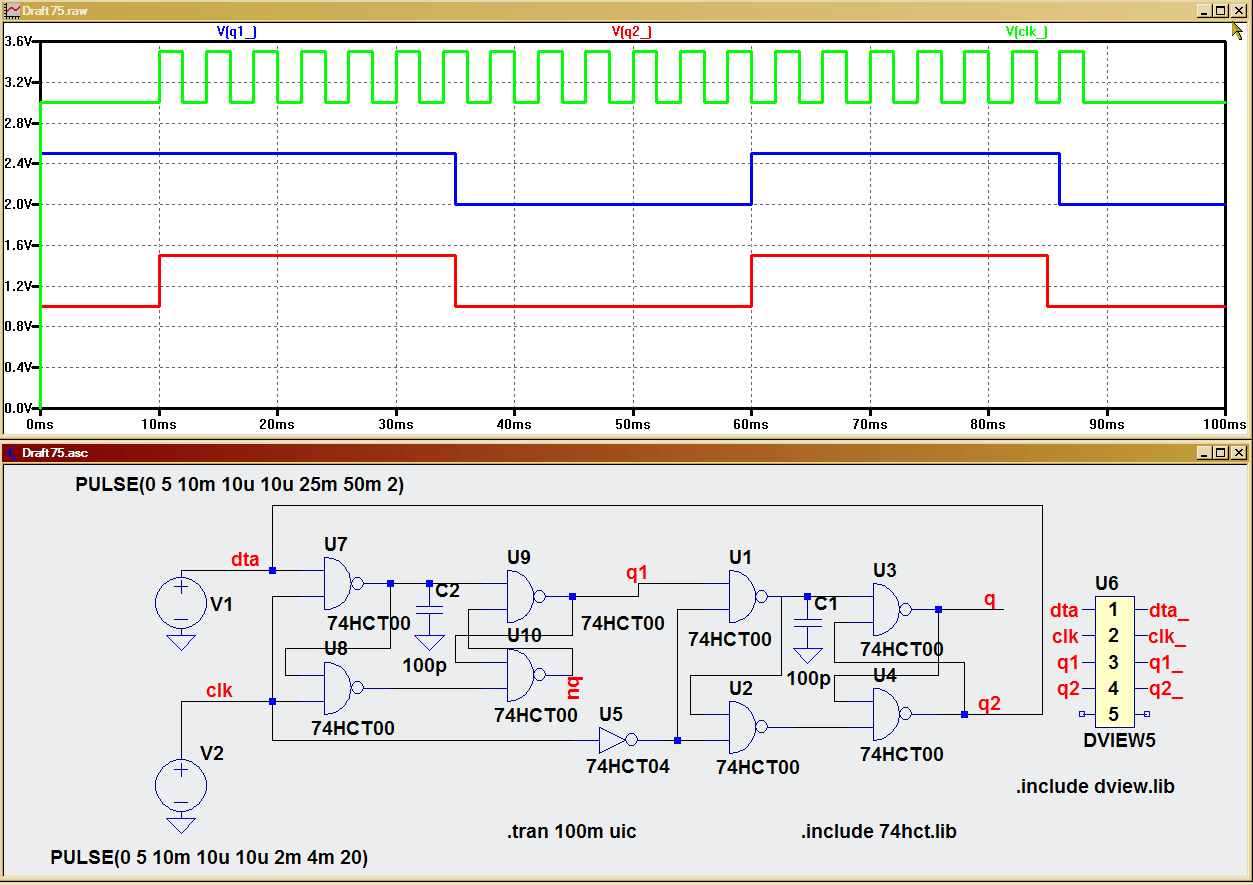Select the PULSE text ending in '25m 50m 2)'

(240, 485)
